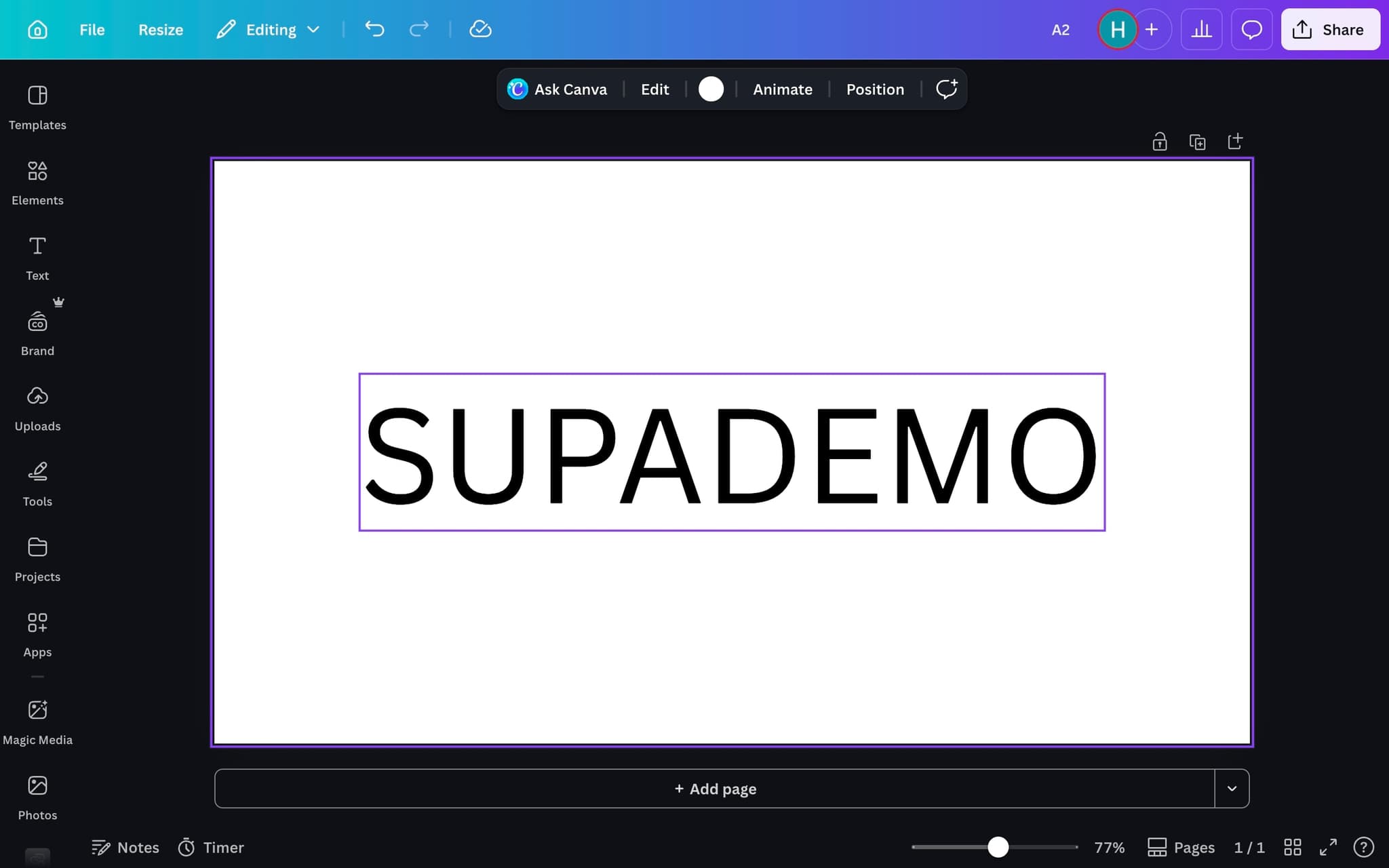This screenshot has height=868, width=1389.
Task: Open the File menu
Action: pos(92,30)
